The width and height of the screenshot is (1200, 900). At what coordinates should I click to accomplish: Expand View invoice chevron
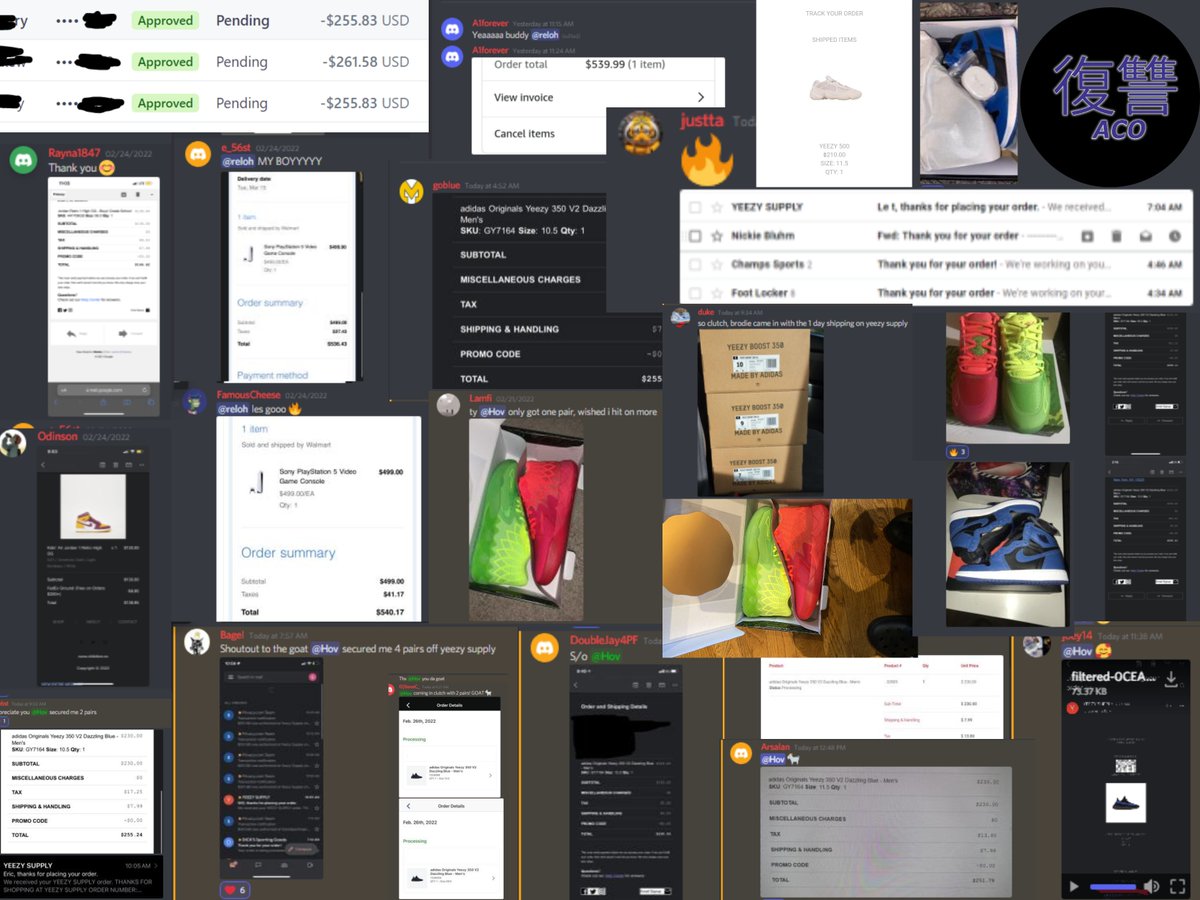pos(700,97)
